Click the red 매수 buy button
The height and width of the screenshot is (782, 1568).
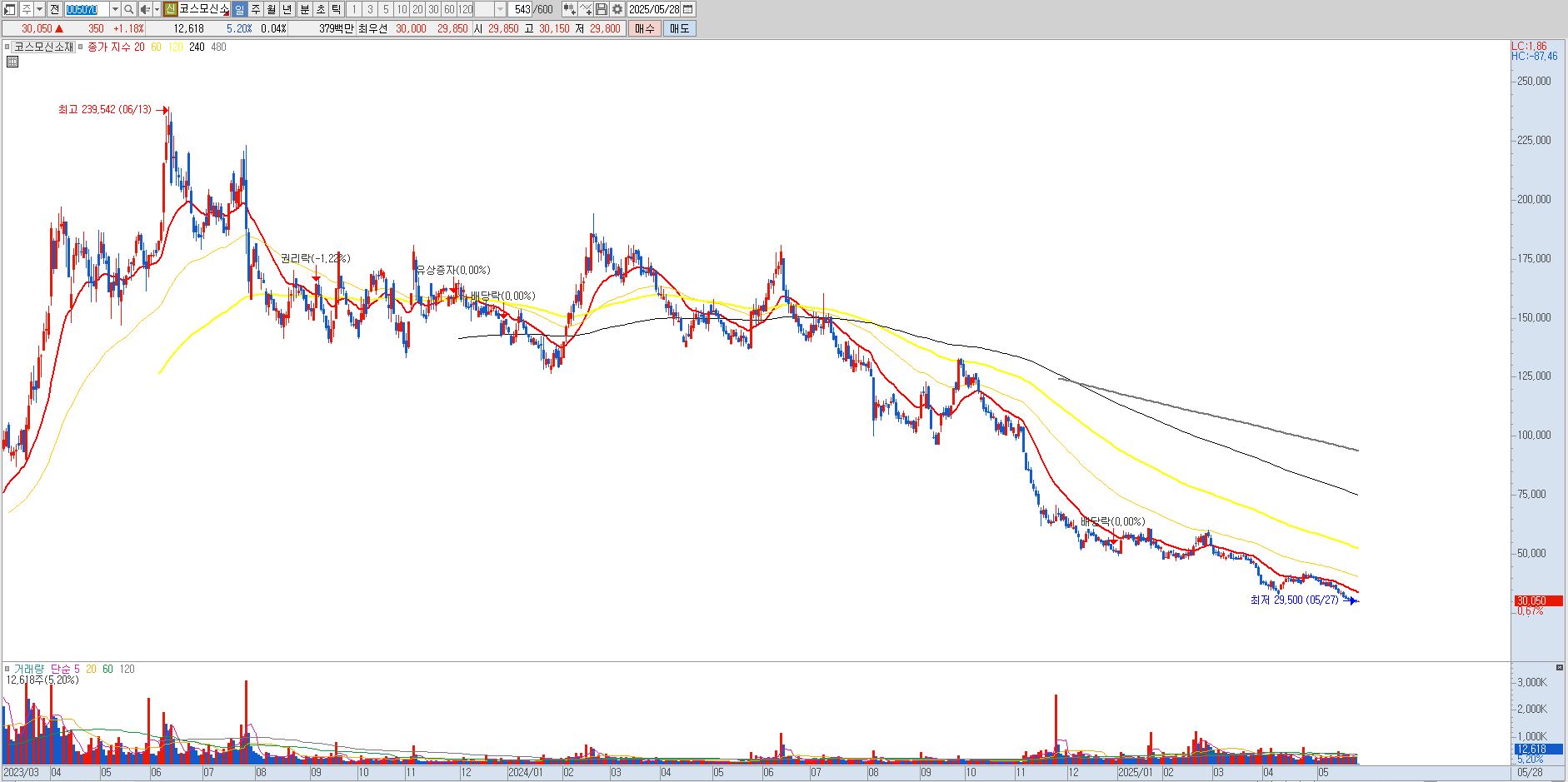[x=644, y=28]
